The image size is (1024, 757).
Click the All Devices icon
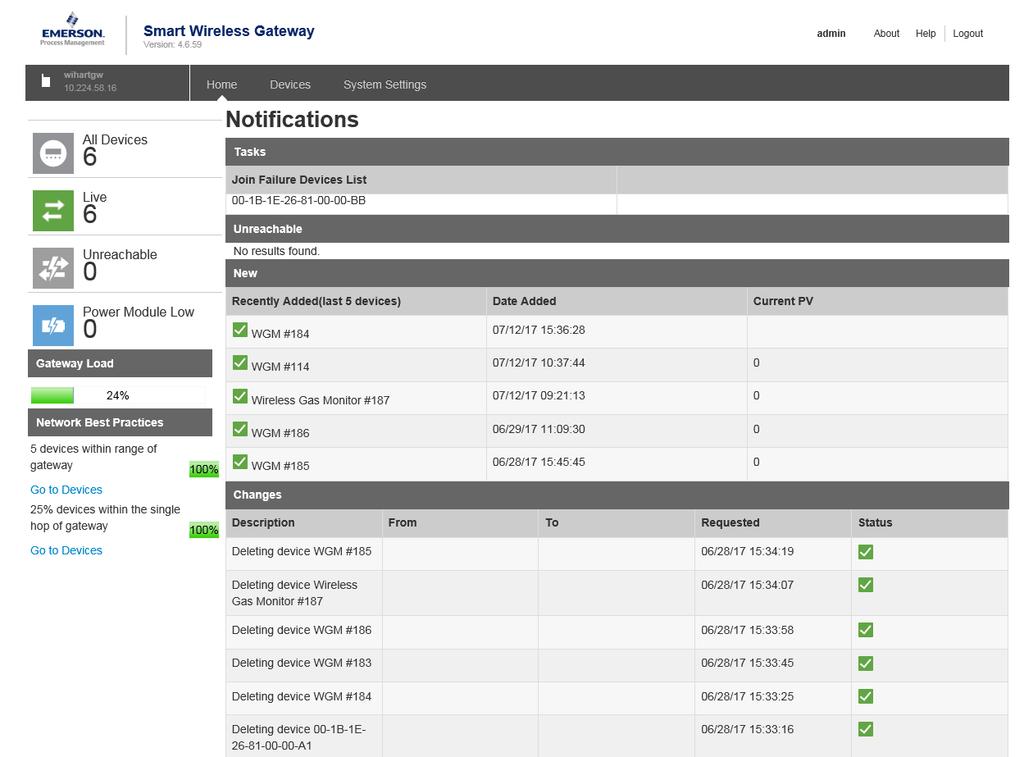53,153
